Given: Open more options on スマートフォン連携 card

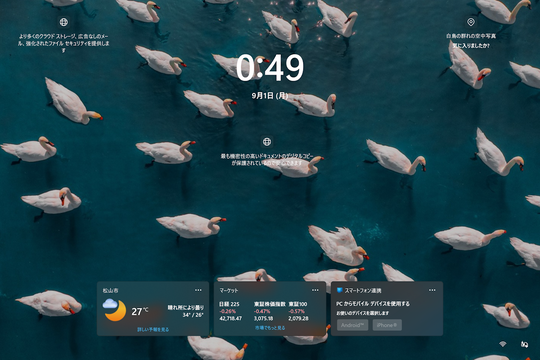Looking at the screenshot, I should 432,290.
